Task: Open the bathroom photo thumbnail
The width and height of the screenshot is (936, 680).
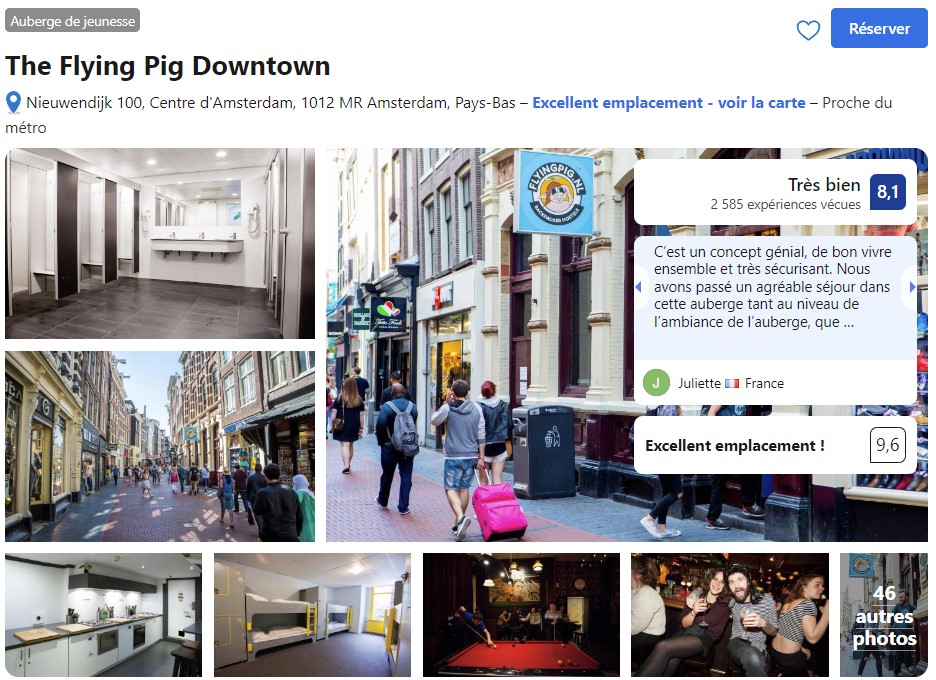Action: click(x=160, y=244)
